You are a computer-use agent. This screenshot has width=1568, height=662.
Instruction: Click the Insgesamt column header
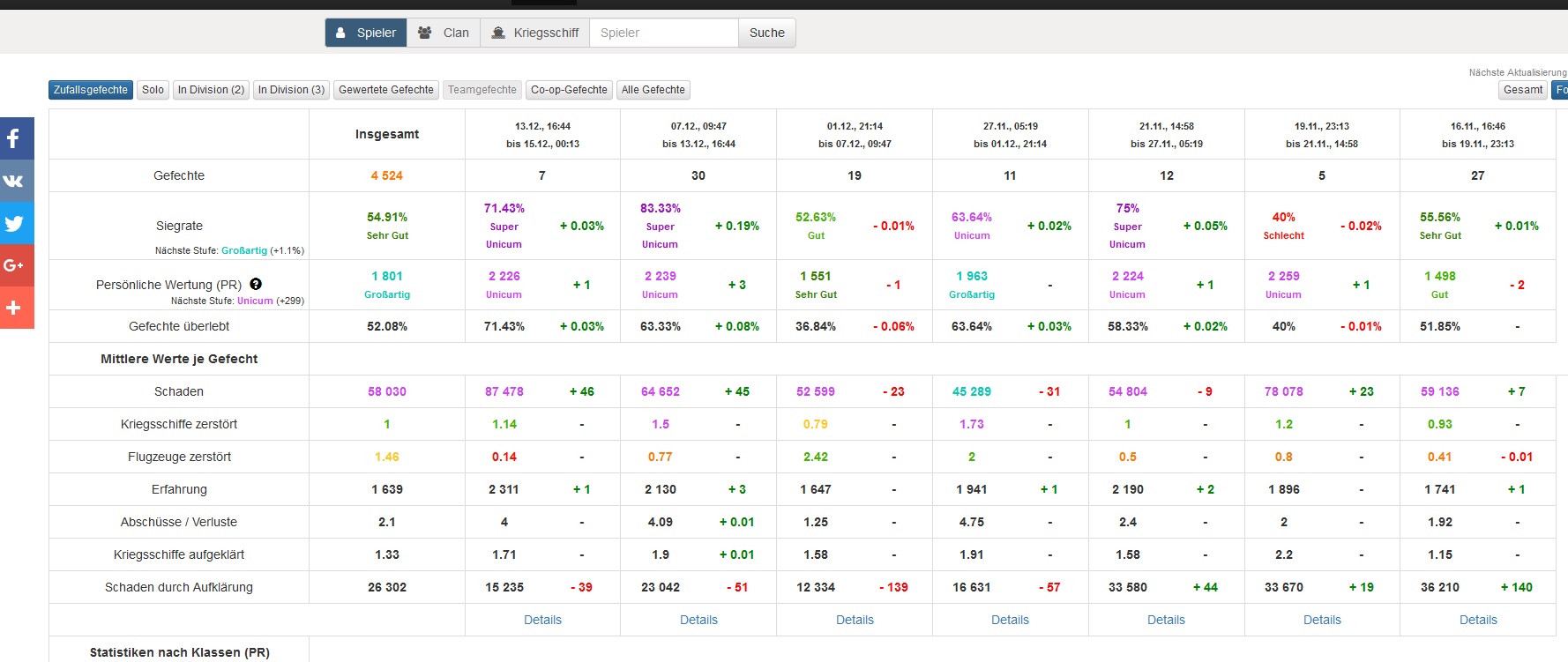[x=387, y=134]
